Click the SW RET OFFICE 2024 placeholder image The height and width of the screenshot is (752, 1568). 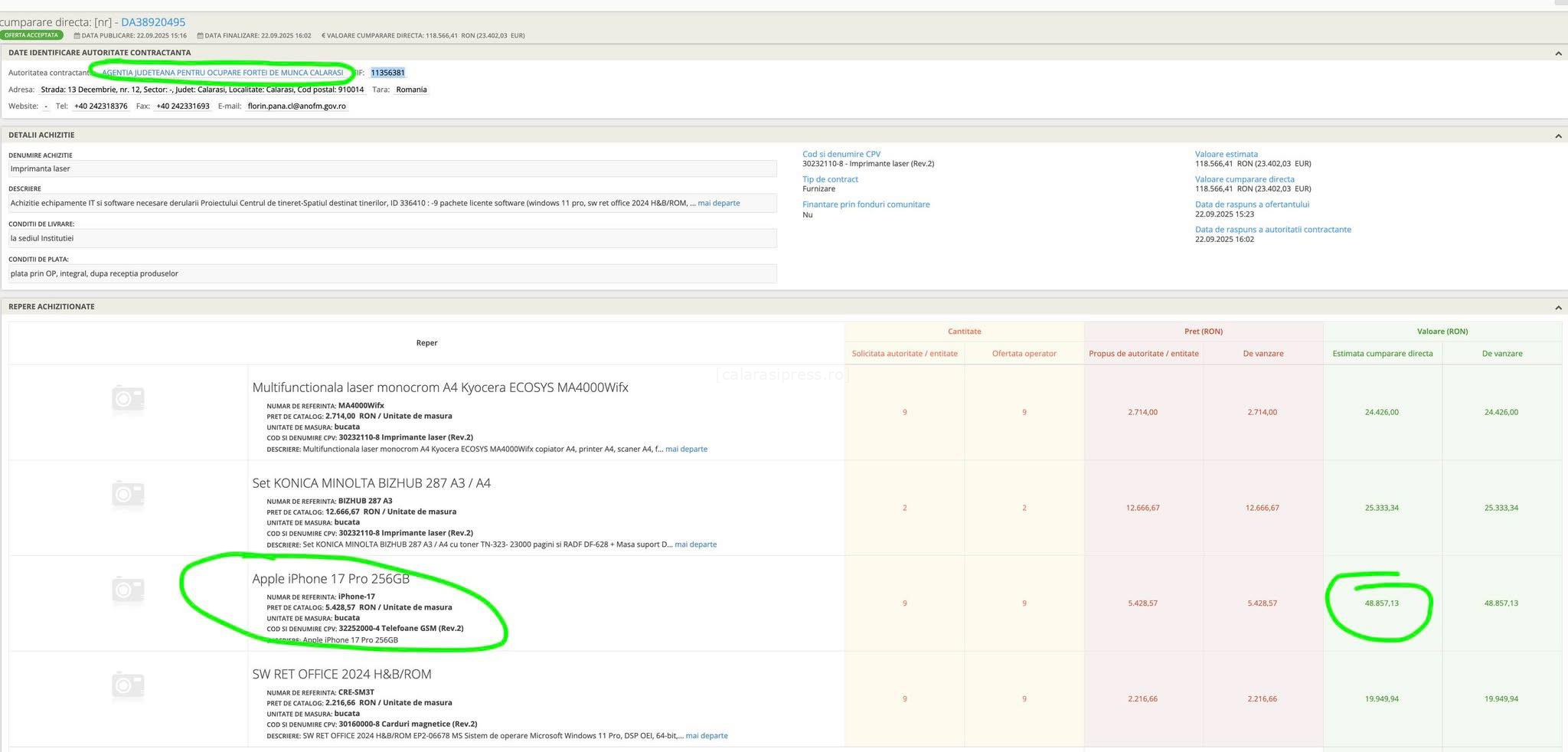(128, 685)
